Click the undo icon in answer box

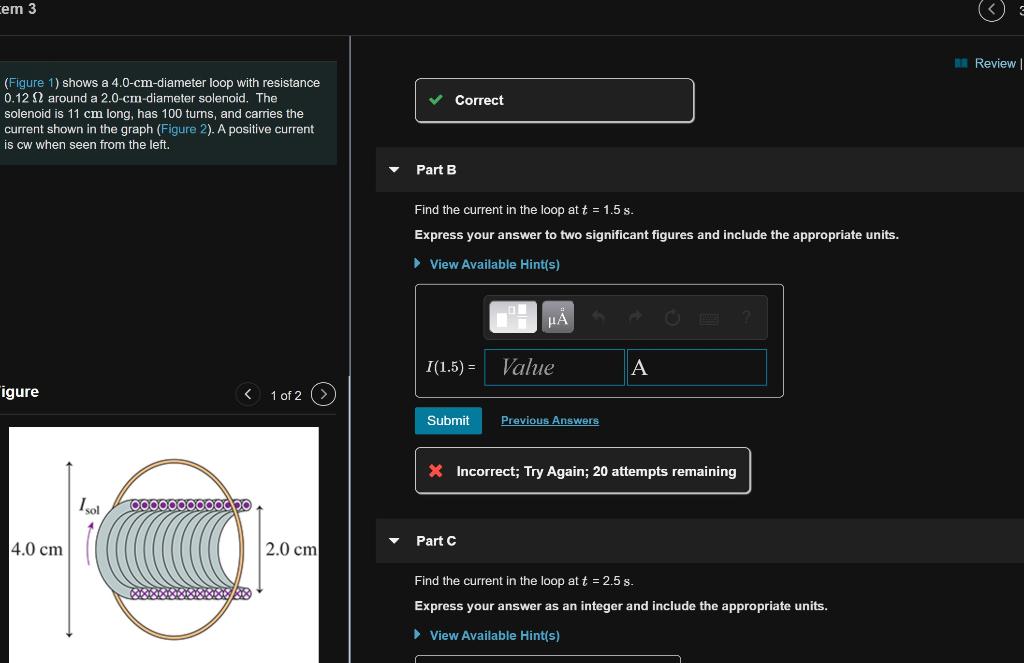tap(597, 316)
